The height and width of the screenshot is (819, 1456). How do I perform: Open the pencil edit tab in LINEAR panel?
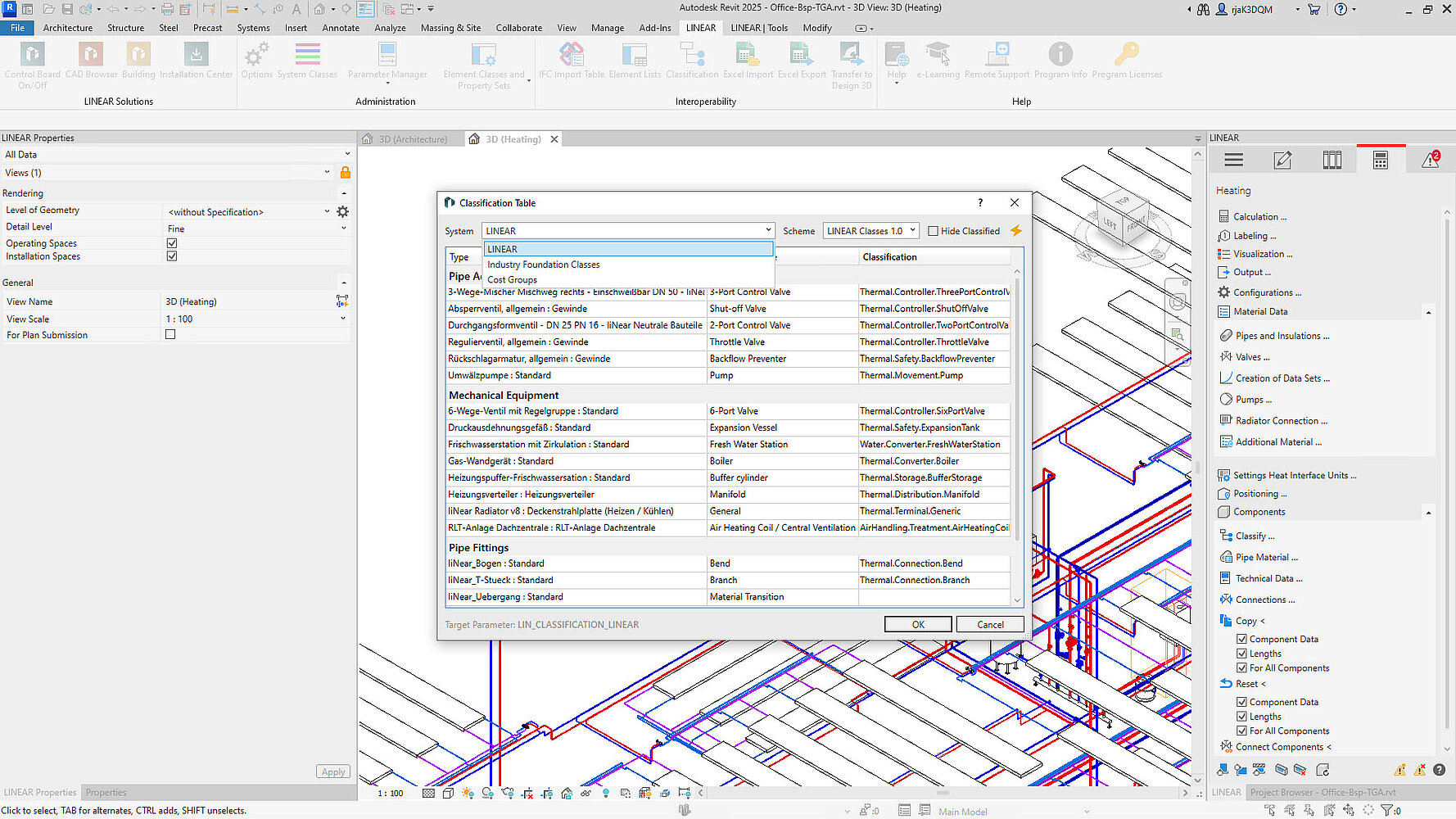pos(1282,161)
